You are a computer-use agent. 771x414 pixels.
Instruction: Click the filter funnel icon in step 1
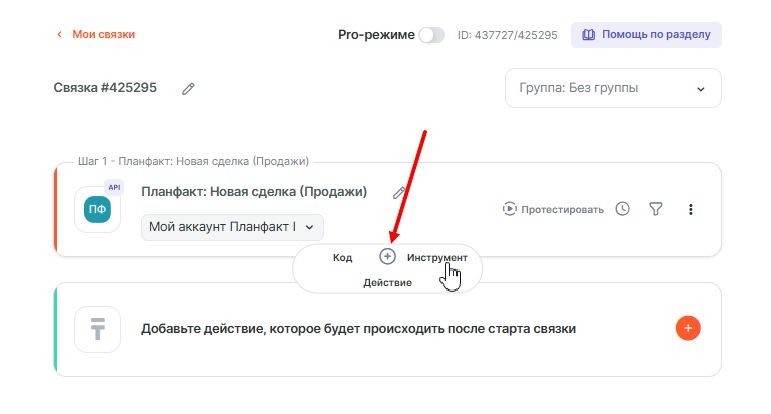(656, 209)
